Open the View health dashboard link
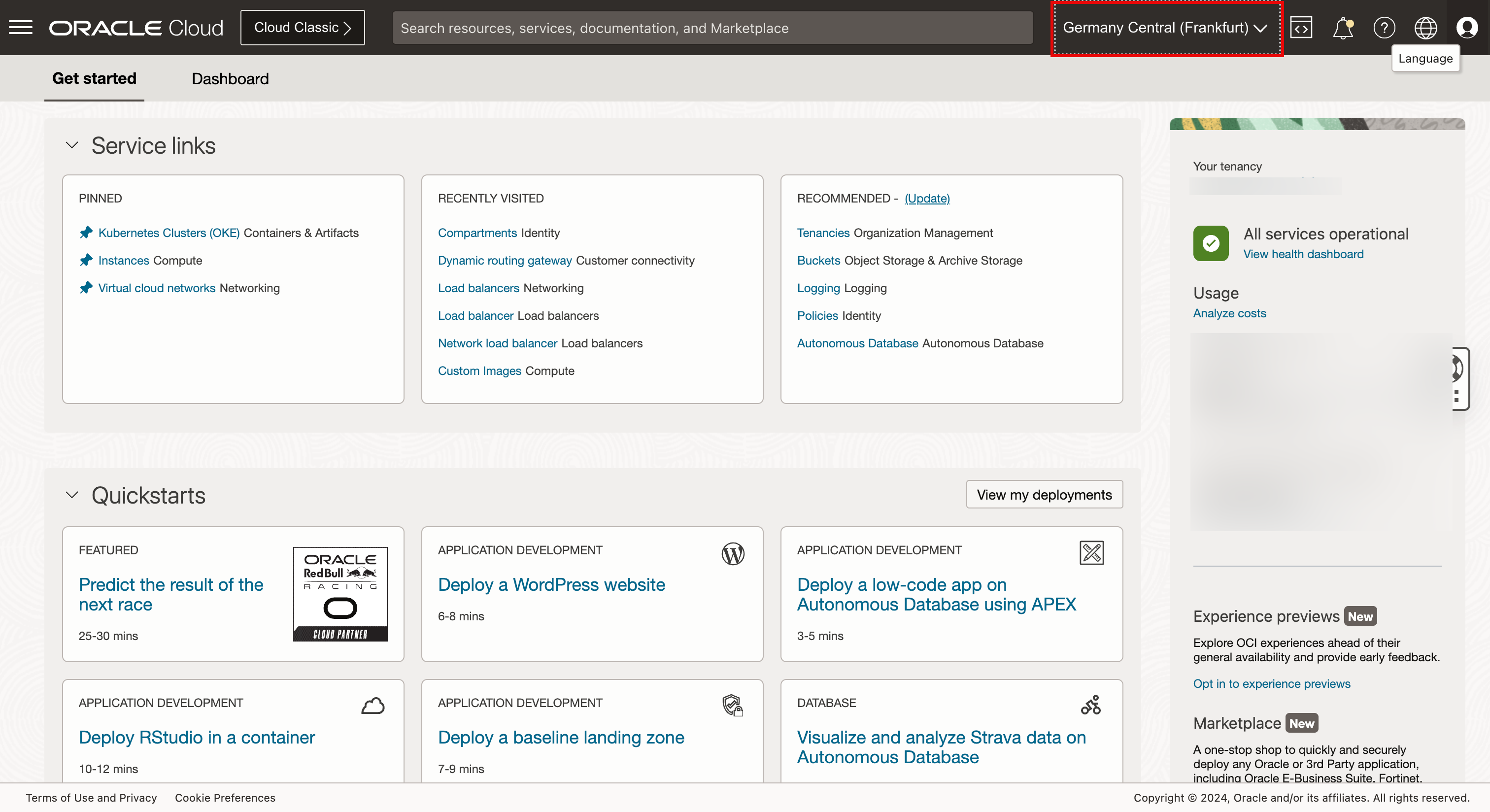 [x=1303, y=254]
